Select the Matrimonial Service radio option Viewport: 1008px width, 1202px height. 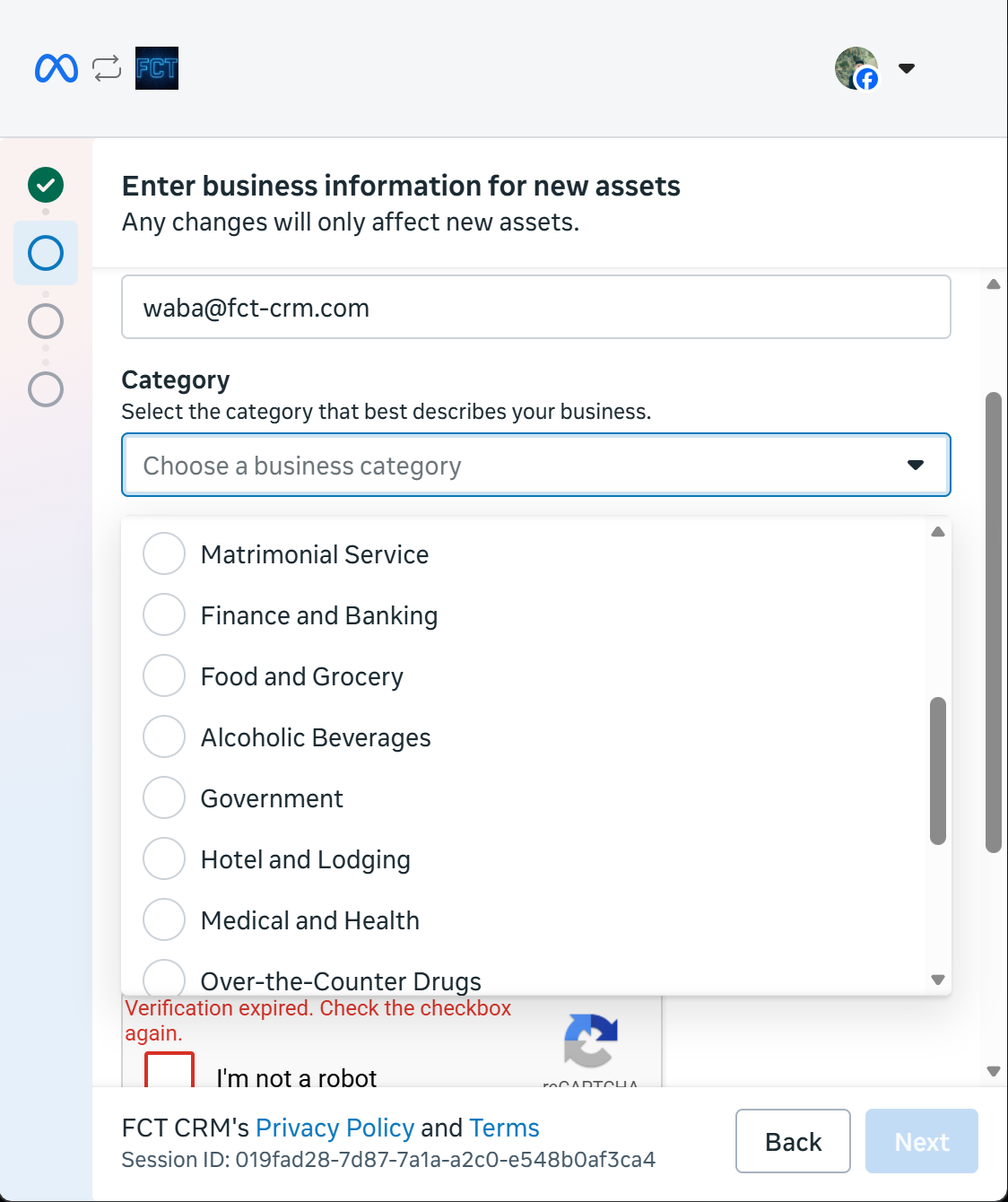click(164, 553)
